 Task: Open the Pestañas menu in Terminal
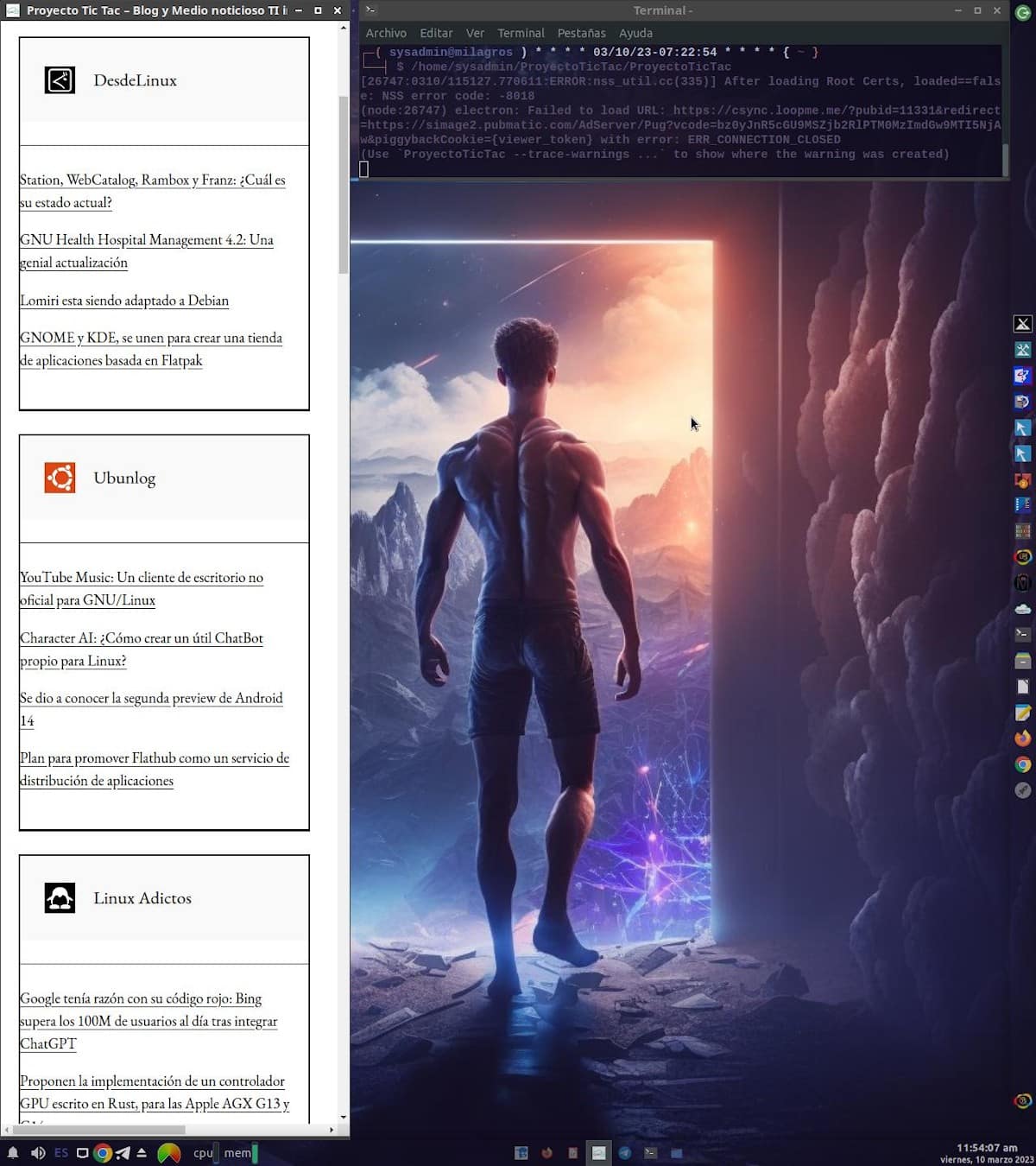(581, 33)
